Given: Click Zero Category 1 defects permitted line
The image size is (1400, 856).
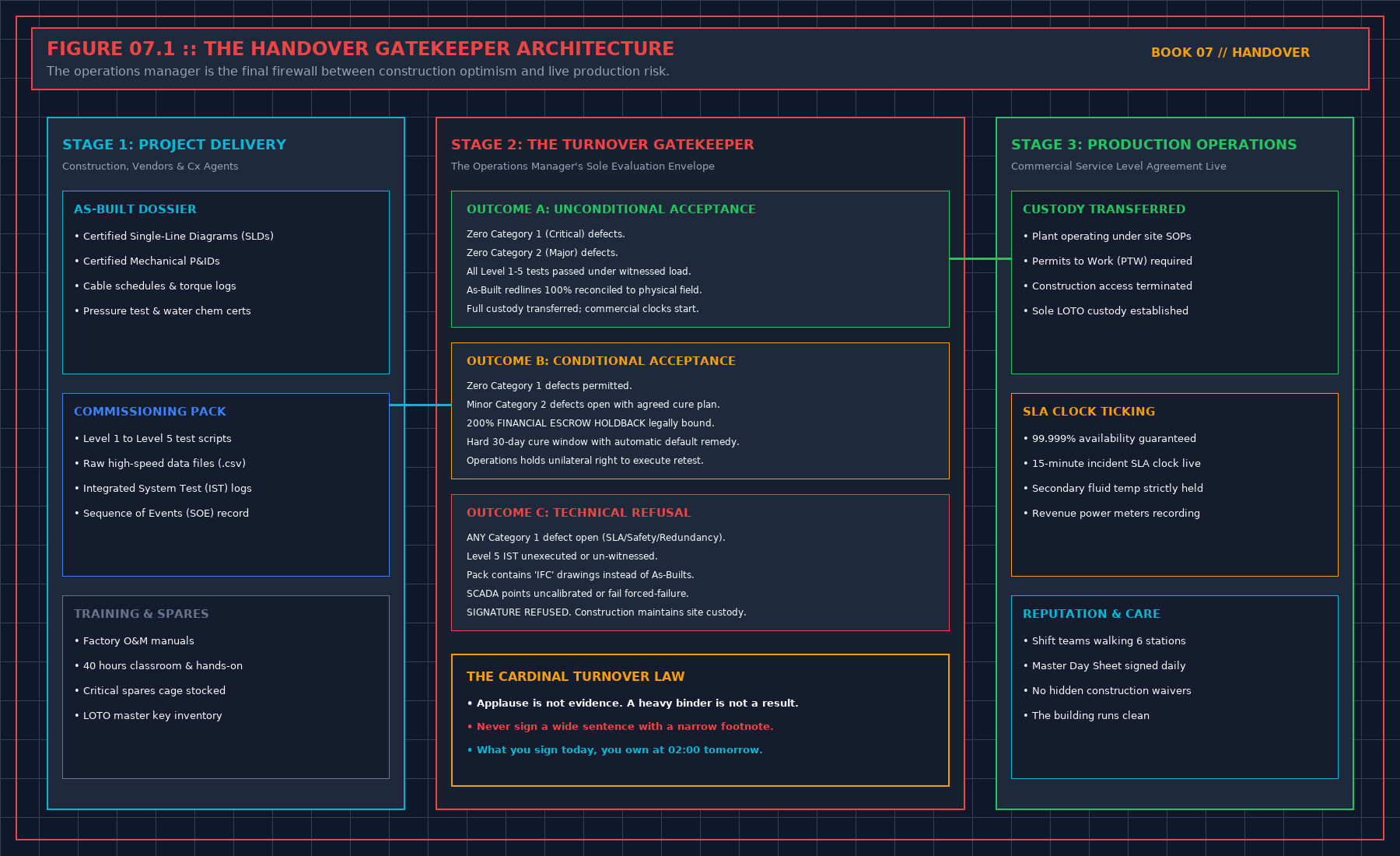Looking at the screenshot, I should 549,386.
